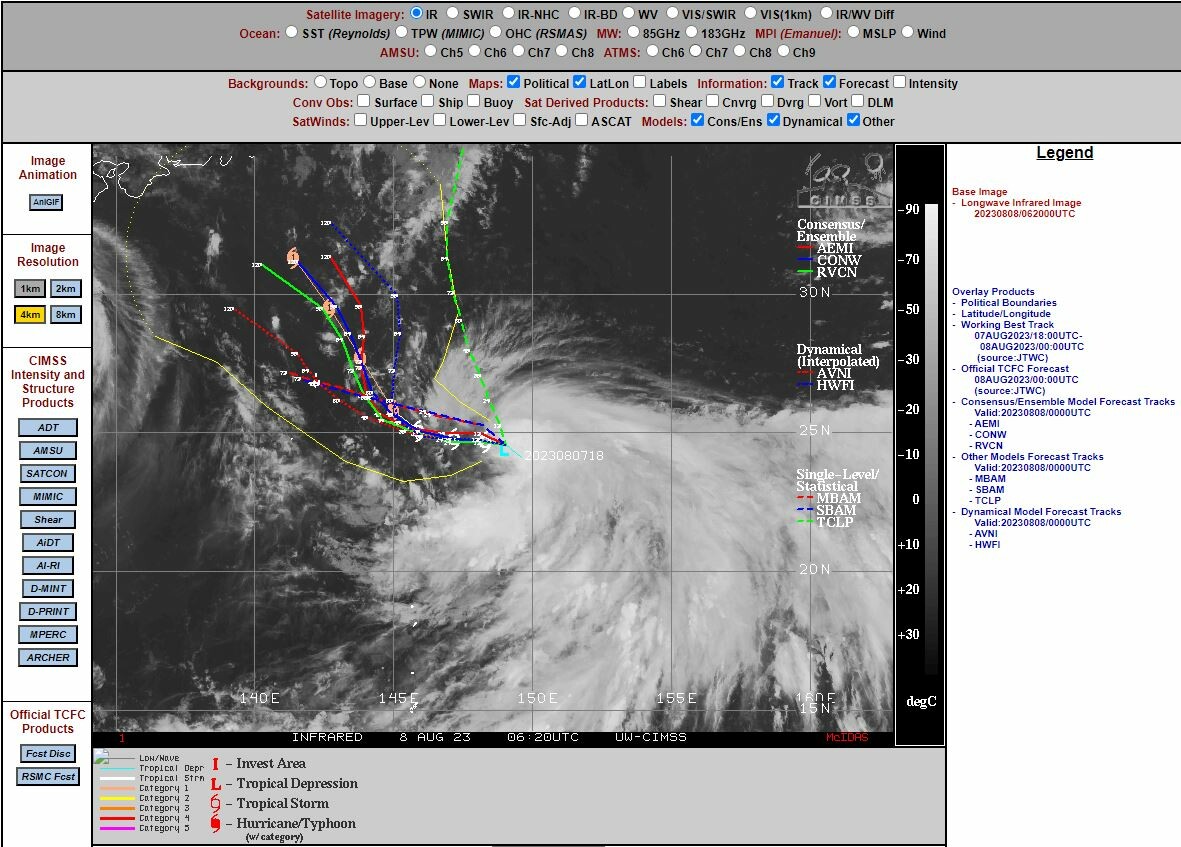Open the AiDT product
Viewport: 1181px width, 847px height.
(47, 542)
